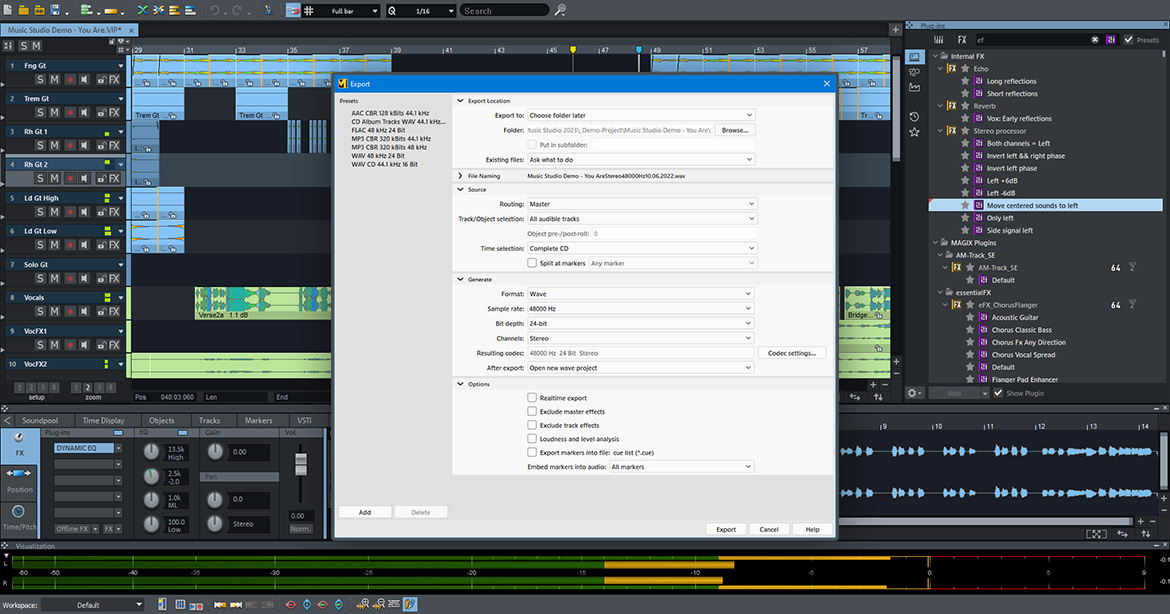Click zoom in waveform icon in bottom toolbar
The width and height of the screenshot is (1170, 614).
click(363, 604)
